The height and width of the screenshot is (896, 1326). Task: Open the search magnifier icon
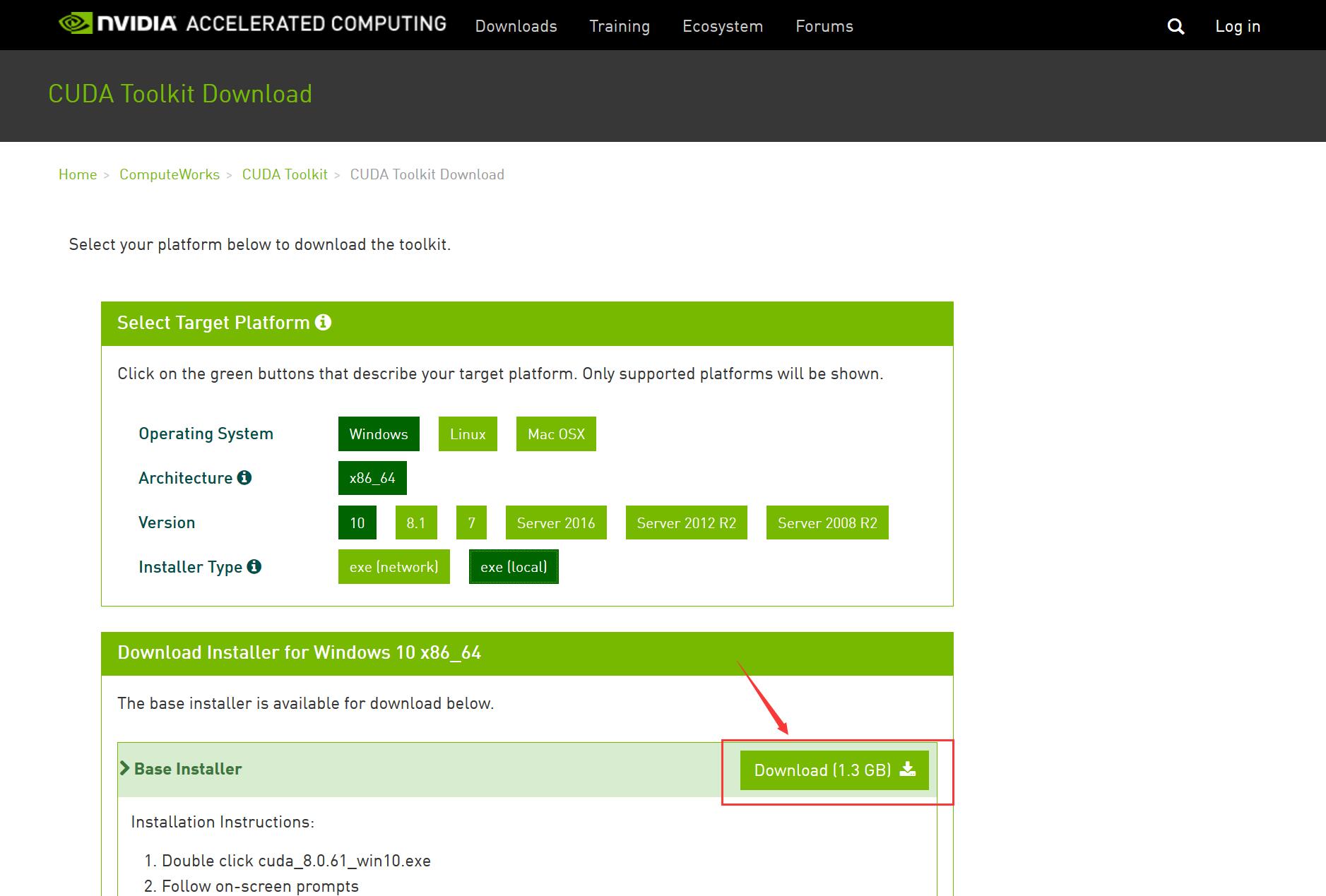[1176, 27]
